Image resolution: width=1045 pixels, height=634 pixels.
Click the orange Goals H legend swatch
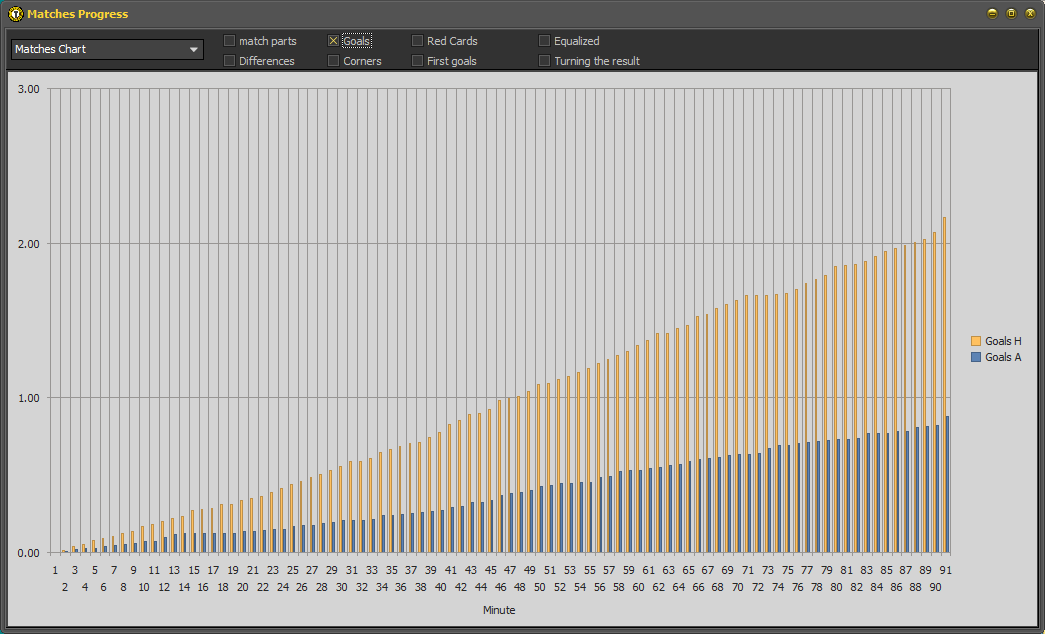976,341
